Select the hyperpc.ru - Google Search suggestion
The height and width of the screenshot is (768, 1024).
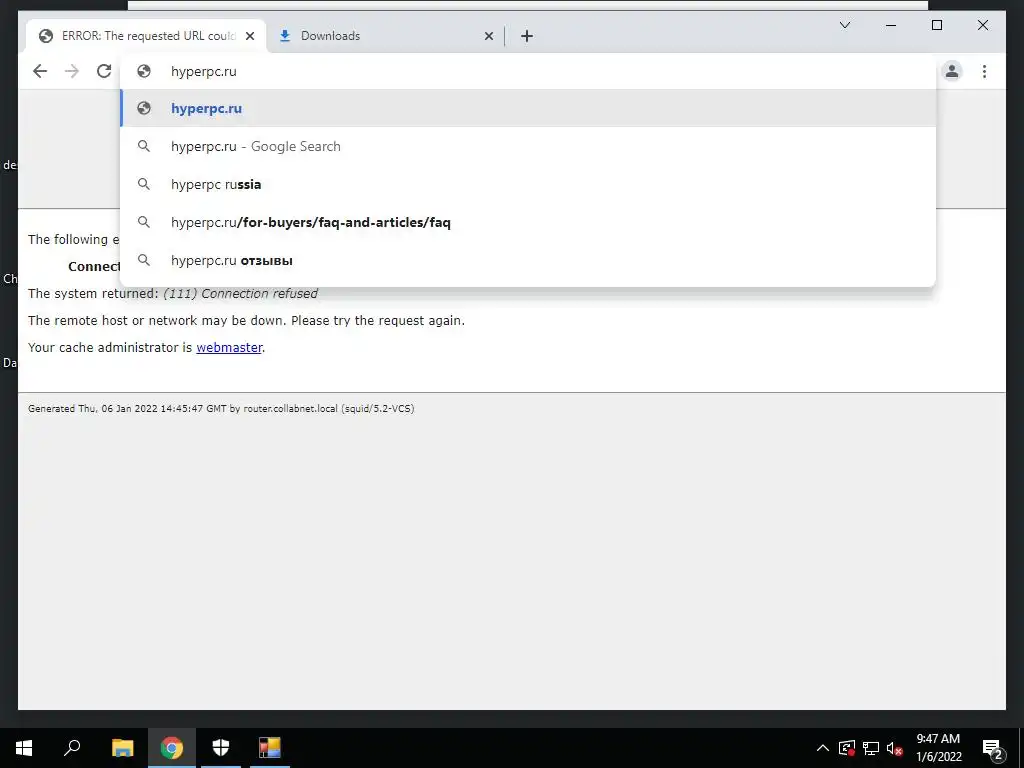click(x=528, y=146)
